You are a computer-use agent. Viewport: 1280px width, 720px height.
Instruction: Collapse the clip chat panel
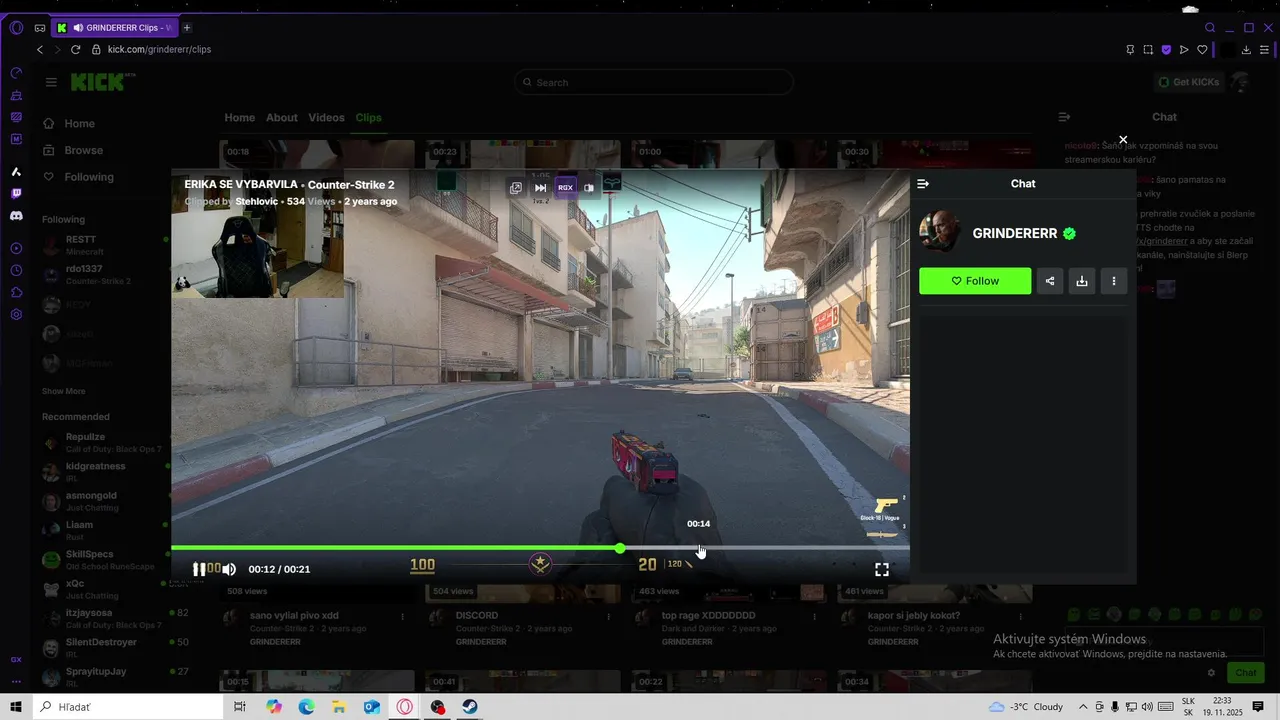923,184
